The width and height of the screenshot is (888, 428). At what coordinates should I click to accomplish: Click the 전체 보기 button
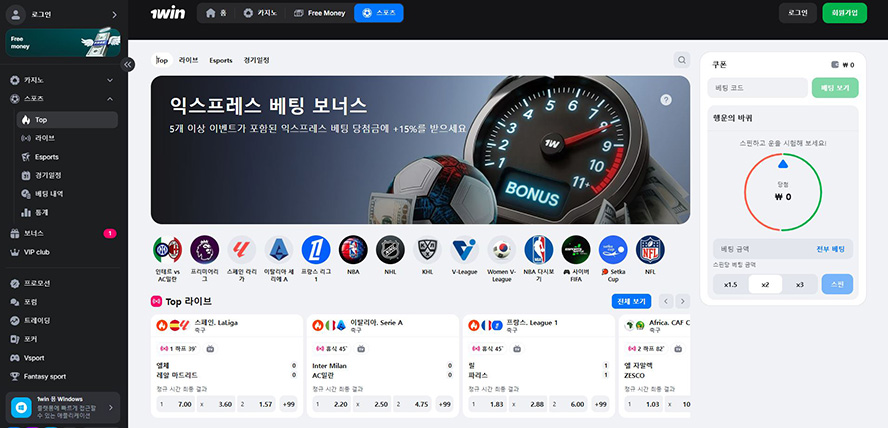coord(631,301)
